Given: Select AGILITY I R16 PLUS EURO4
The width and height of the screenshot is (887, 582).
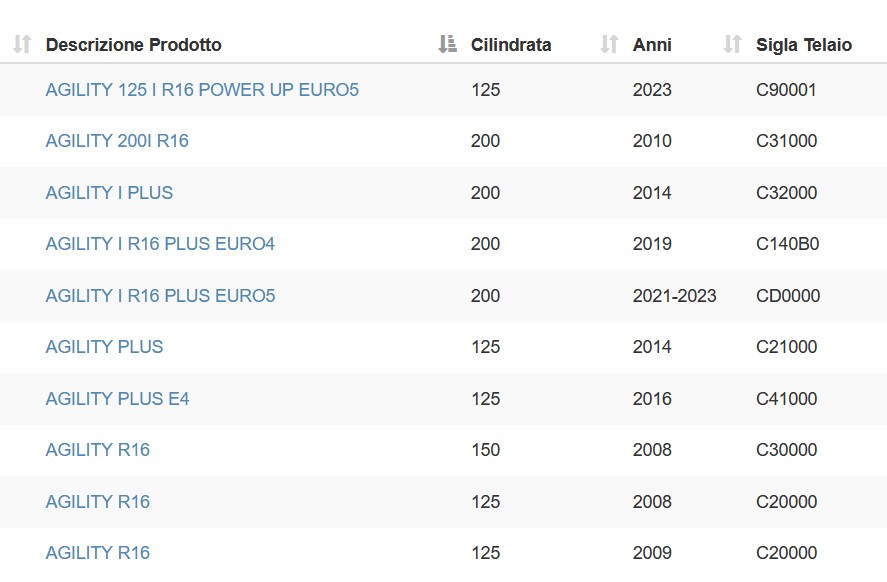Looking at the screenshot, I should pyautogui.click(x=160, y=244).
